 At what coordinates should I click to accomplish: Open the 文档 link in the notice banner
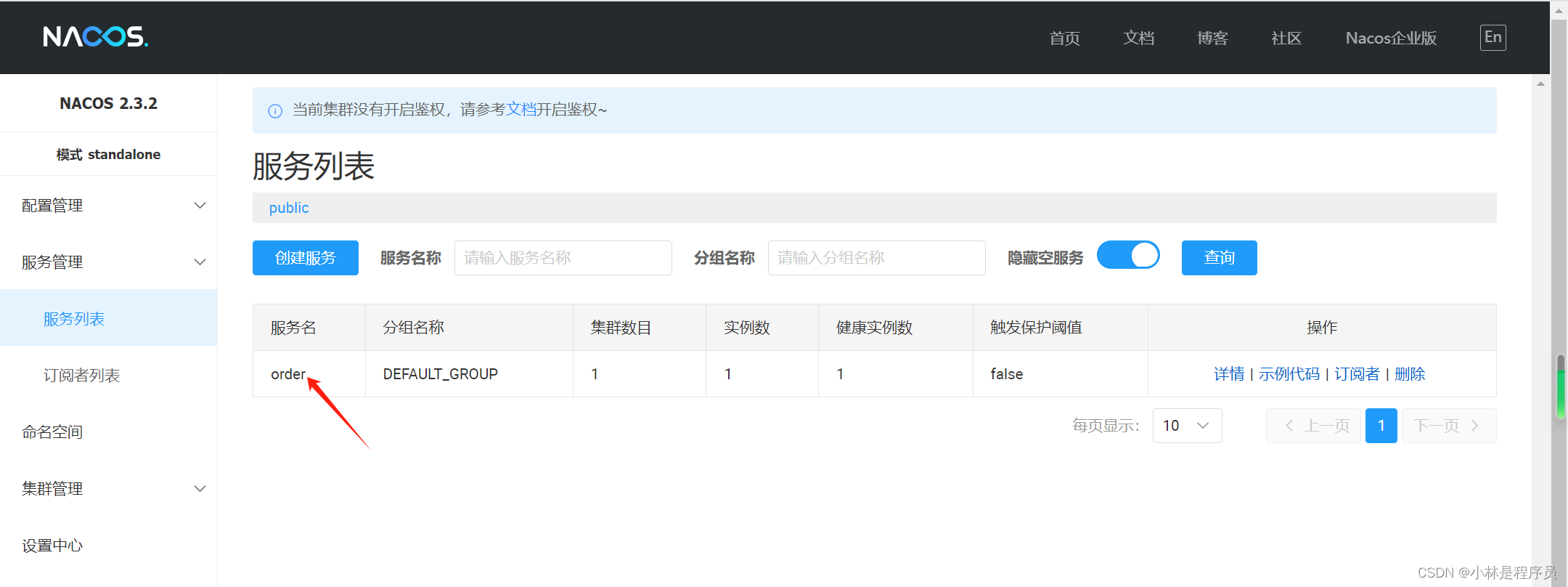[521, 110]
